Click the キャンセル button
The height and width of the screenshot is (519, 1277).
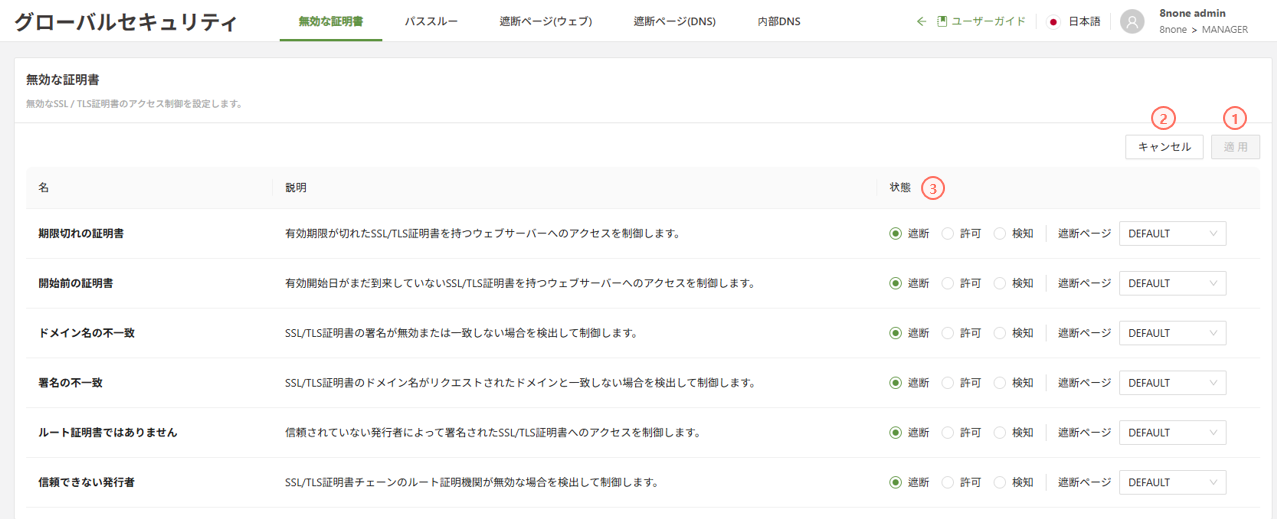pos(1164,147)
